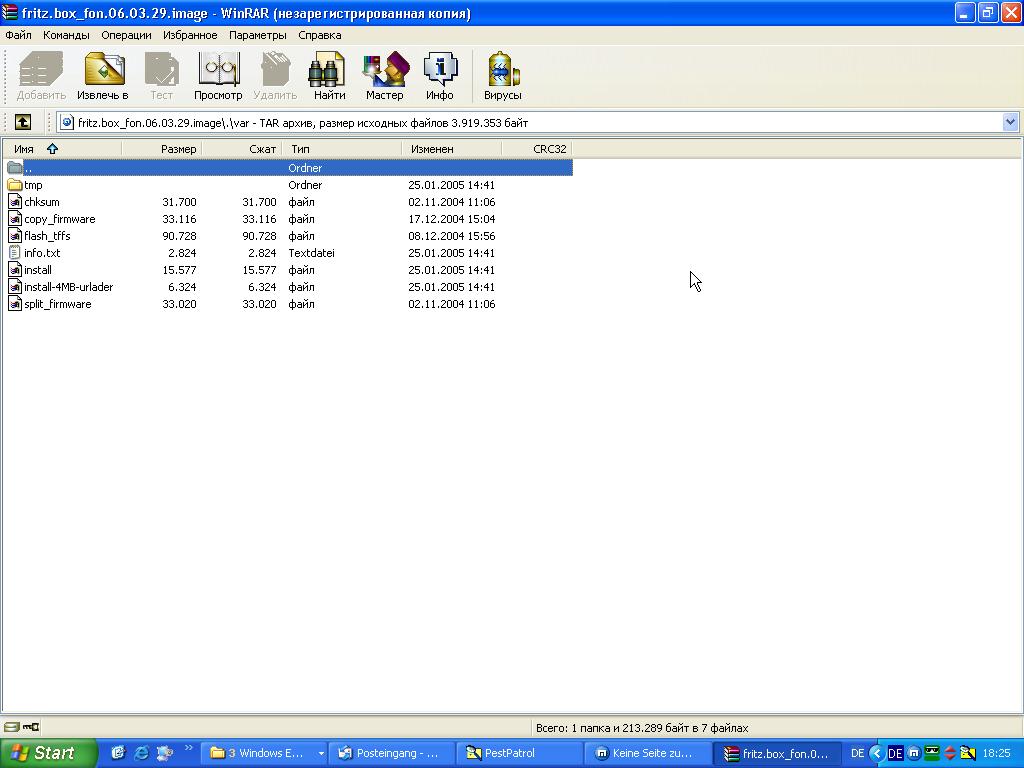
Task: Click the chksum size value 31.700
Action: tap(179, 202)
